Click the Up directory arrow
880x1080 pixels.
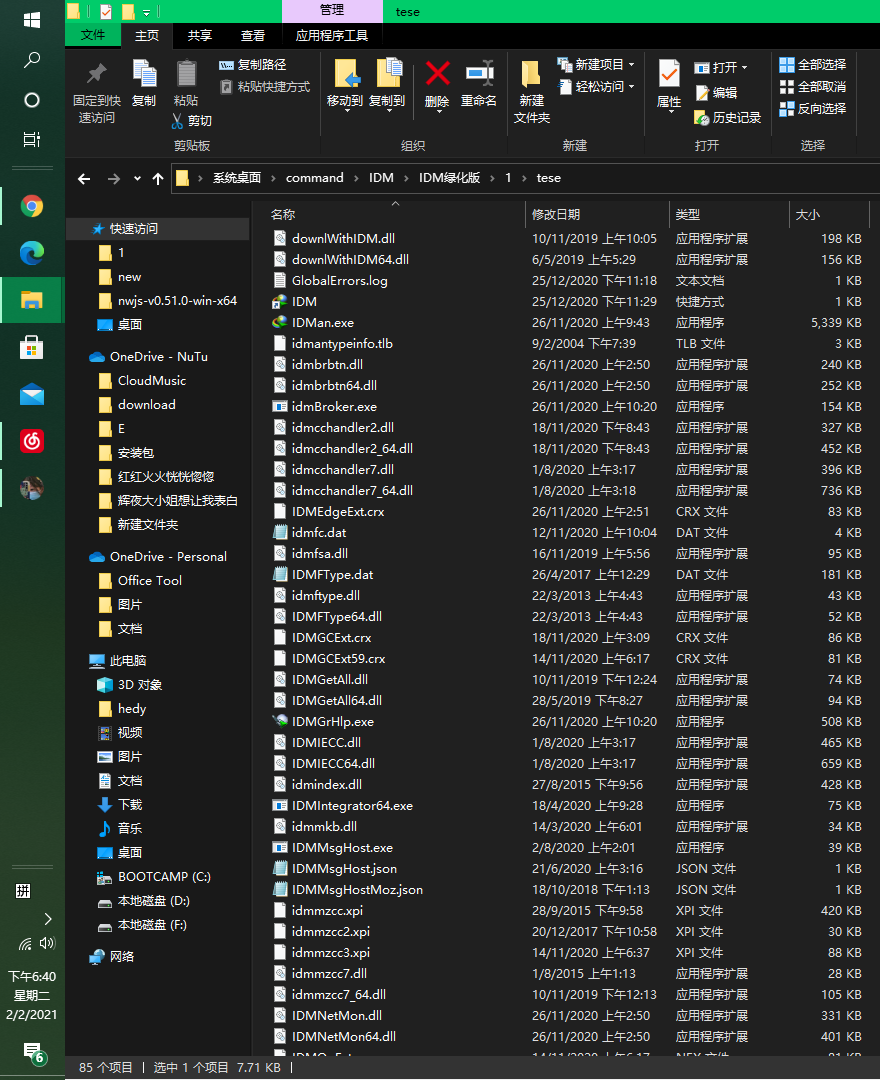click(157, 178)
